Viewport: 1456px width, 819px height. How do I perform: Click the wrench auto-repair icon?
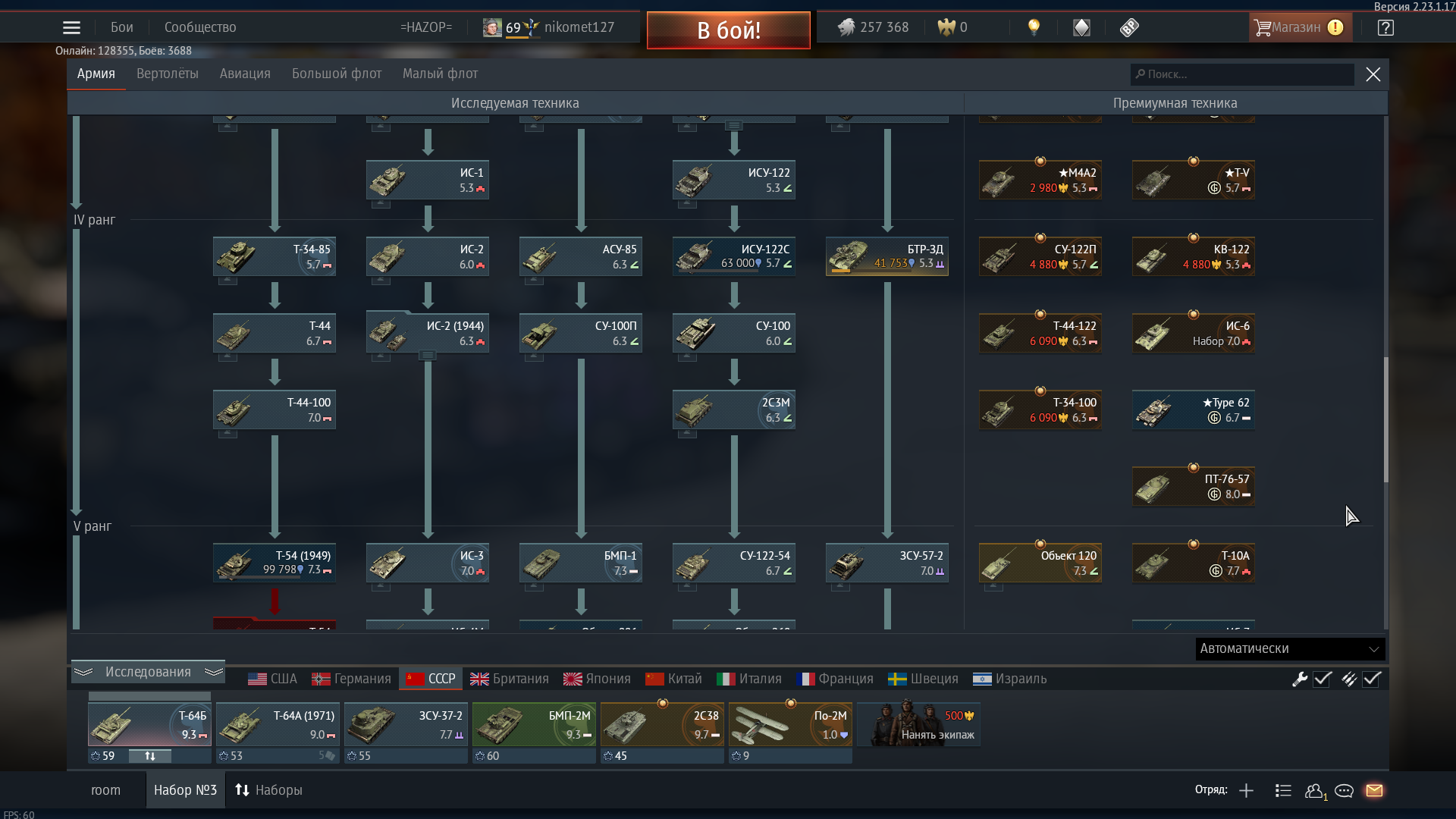pyautogui.click(x=1300, y=679)
